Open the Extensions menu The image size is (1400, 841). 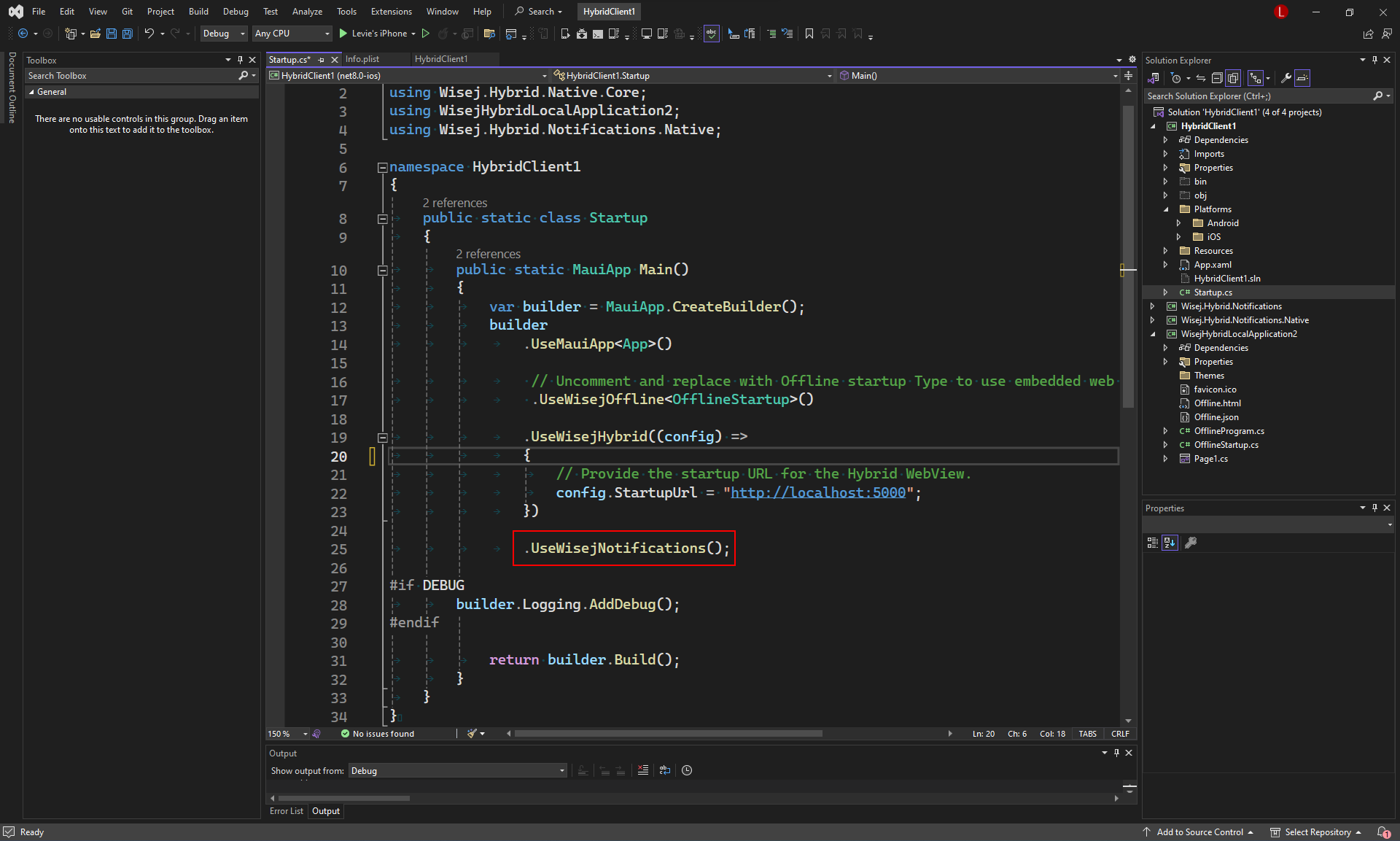[x=391, y=12]
